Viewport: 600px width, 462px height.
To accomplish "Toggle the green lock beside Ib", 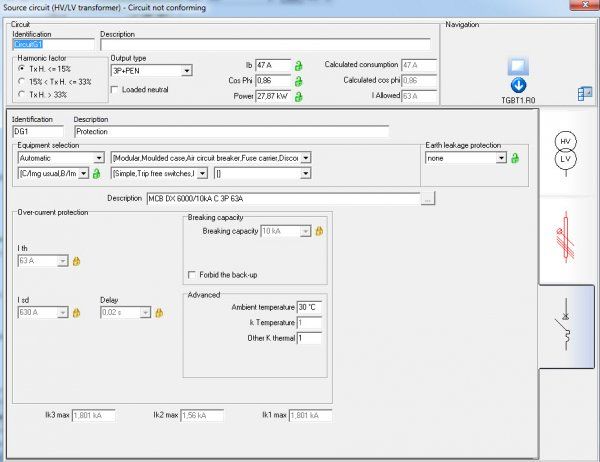I will 298,65.
